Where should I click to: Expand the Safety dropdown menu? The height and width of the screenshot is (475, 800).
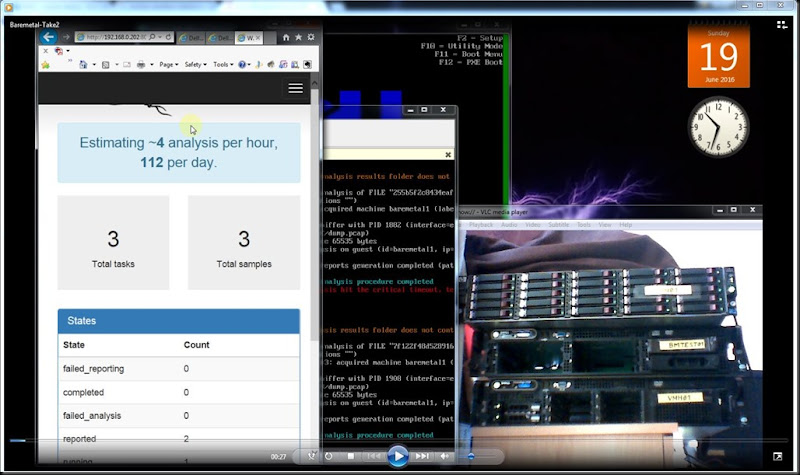pos(195,64)
